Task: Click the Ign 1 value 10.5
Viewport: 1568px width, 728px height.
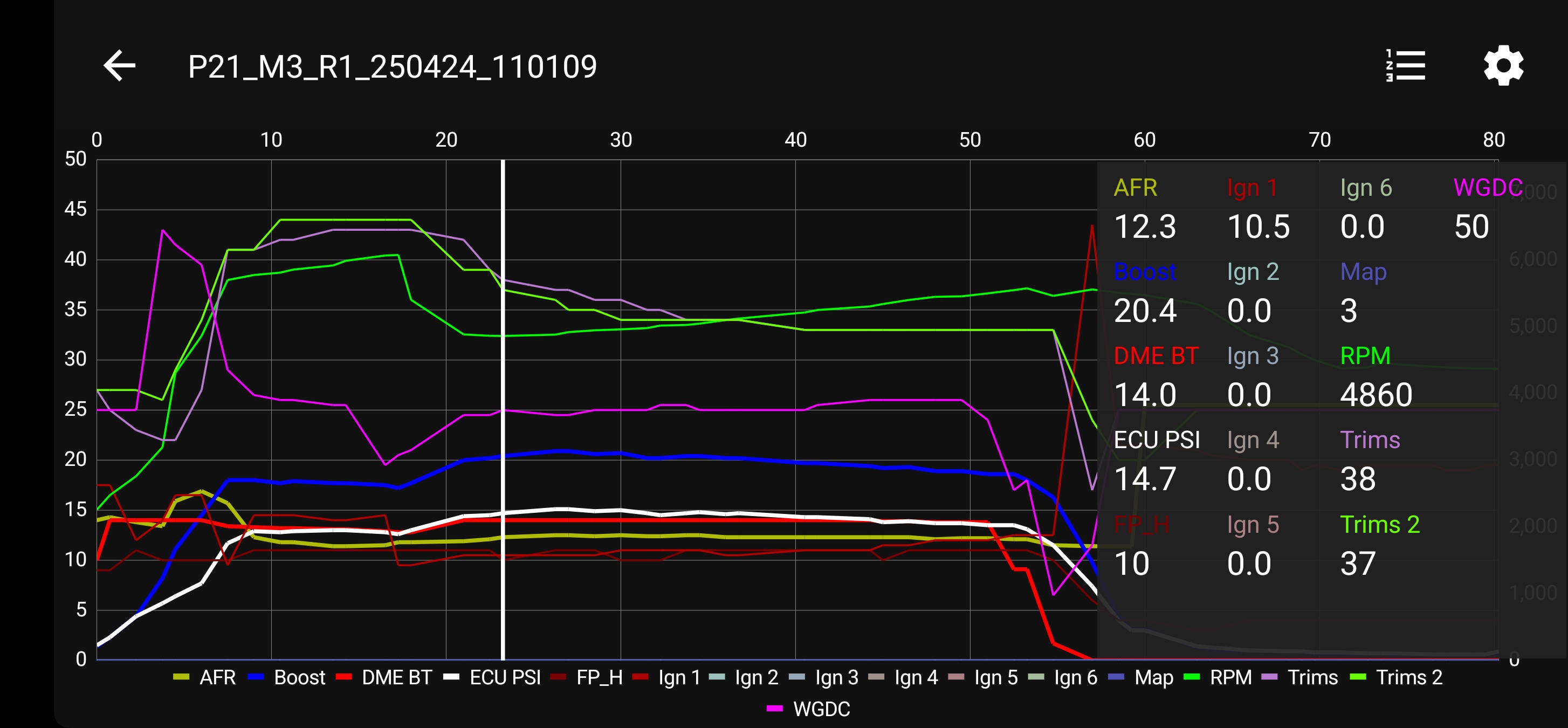Action: [1258, 226]
